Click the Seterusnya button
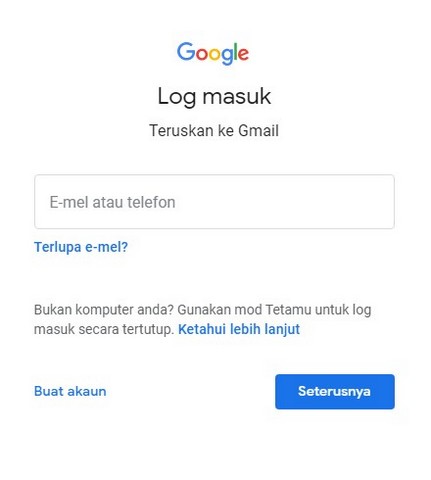431x480 pixels. (x=335, y=392)
